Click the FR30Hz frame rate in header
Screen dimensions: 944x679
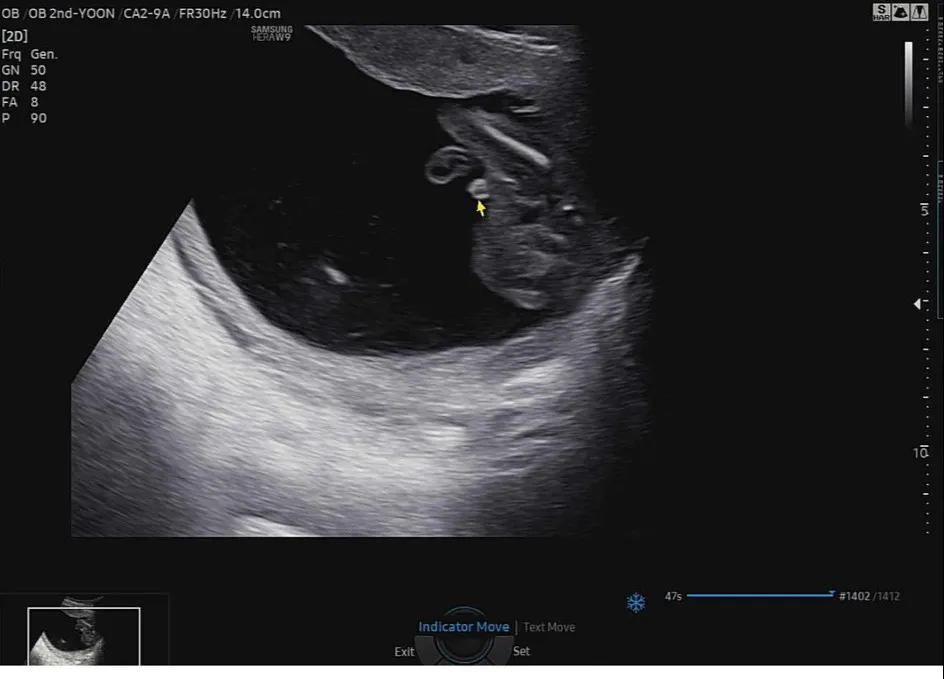[202, 13]
